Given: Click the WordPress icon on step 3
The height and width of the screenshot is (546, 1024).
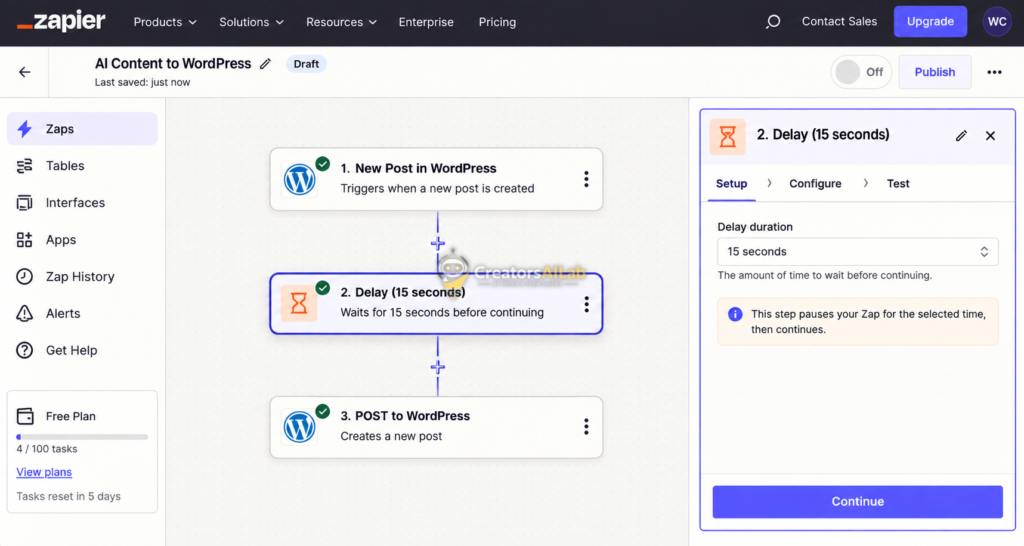Looking at the screenshot, I should pyautogui.click(x=299, y=427).
